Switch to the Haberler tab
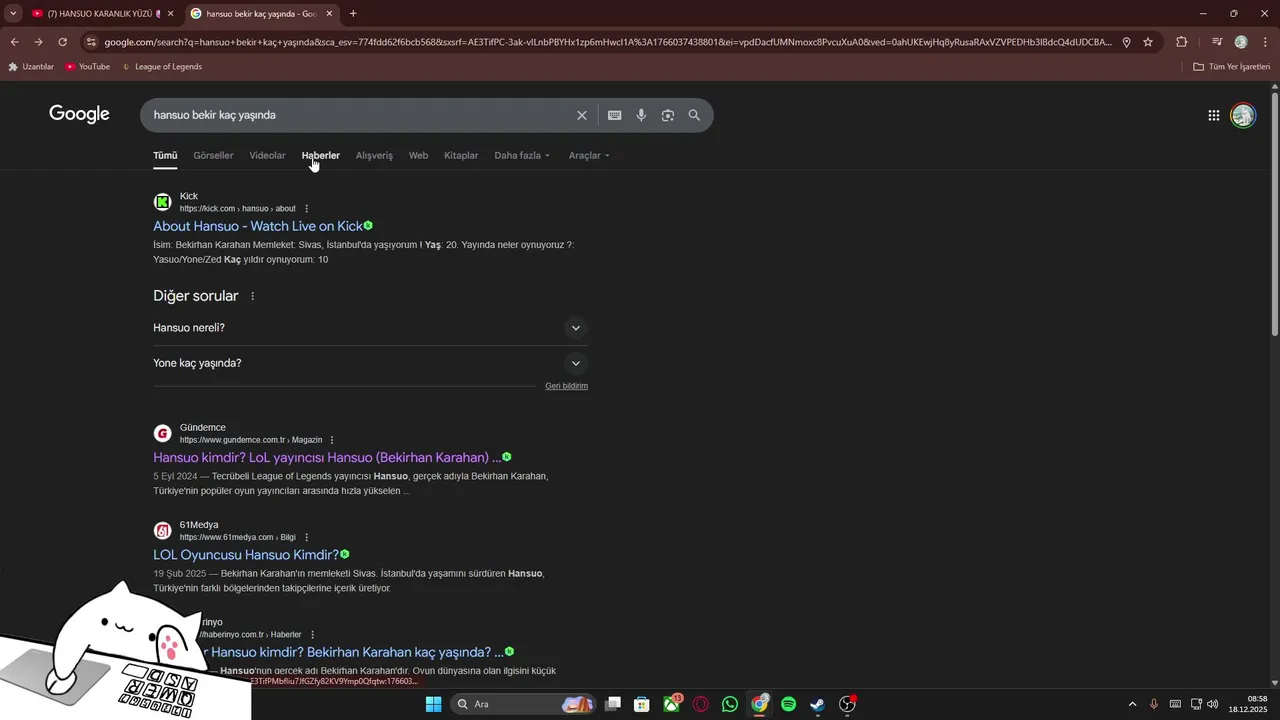Screen dimensions: 1280x720 (x=321, y=156)
